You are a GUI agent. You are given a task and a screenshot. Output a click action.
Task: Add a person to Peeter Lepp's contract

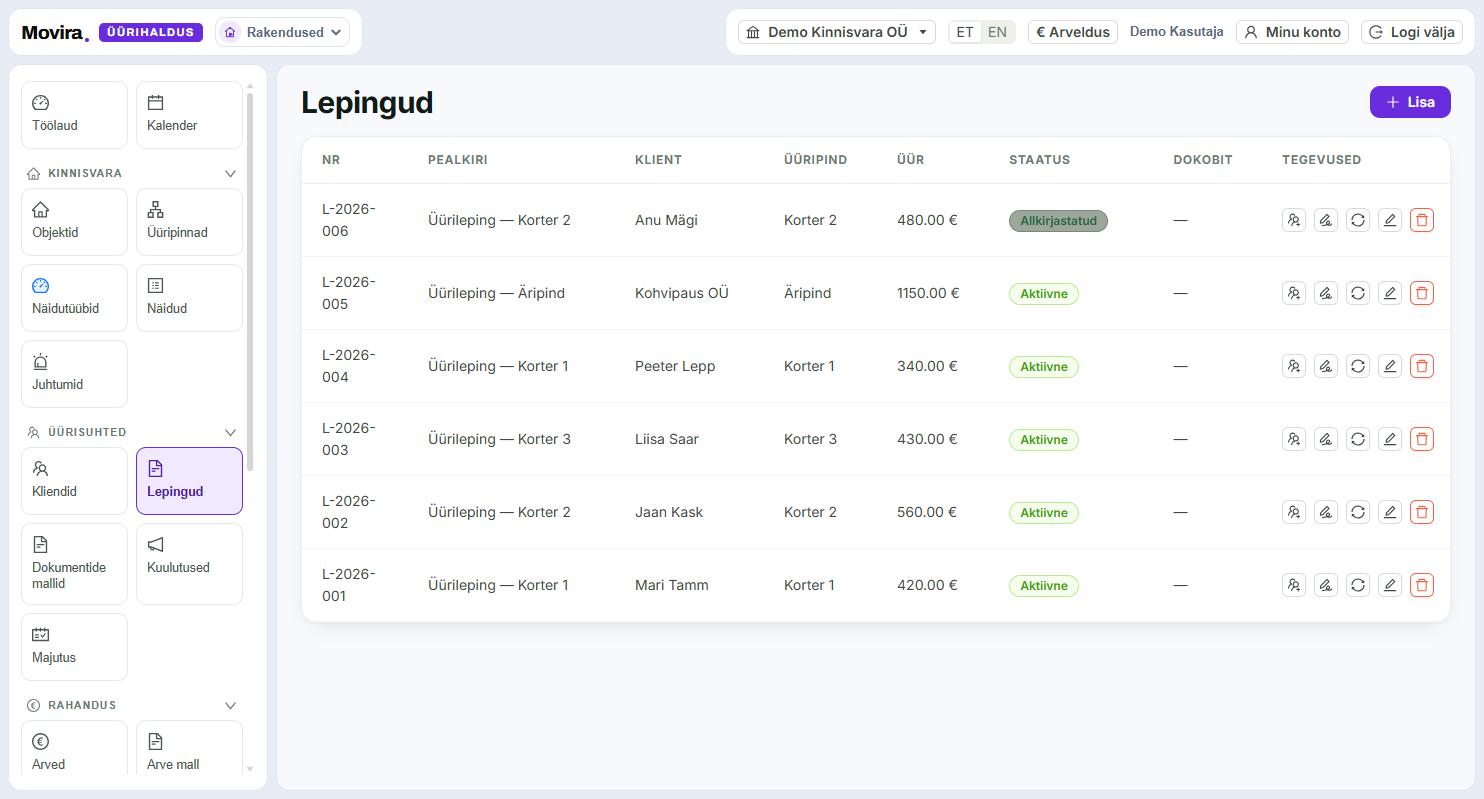(1294, 366)
